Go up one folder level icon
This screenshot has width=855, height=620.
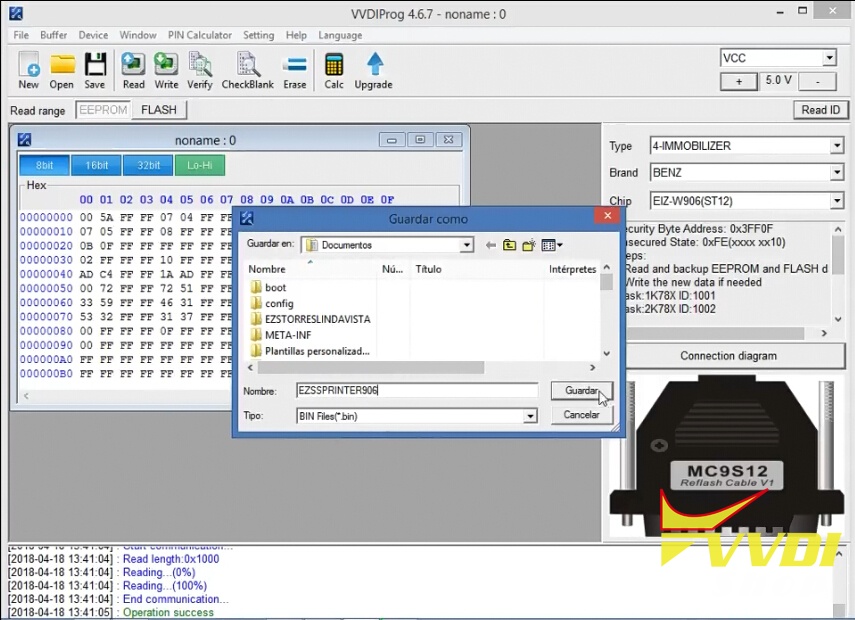(509, 245)
